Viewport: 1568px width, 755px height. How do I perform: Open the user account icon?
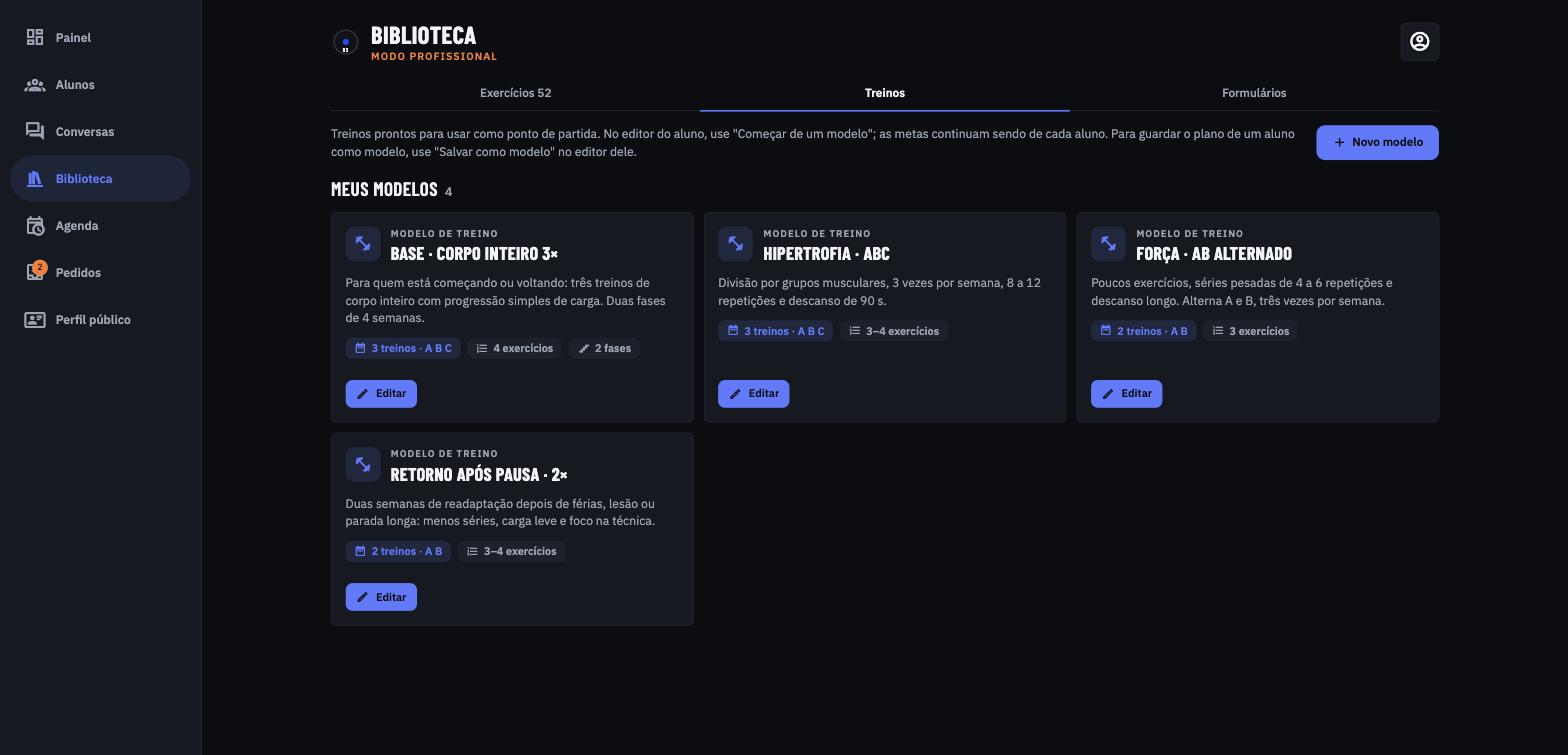tap(1420, 42)
